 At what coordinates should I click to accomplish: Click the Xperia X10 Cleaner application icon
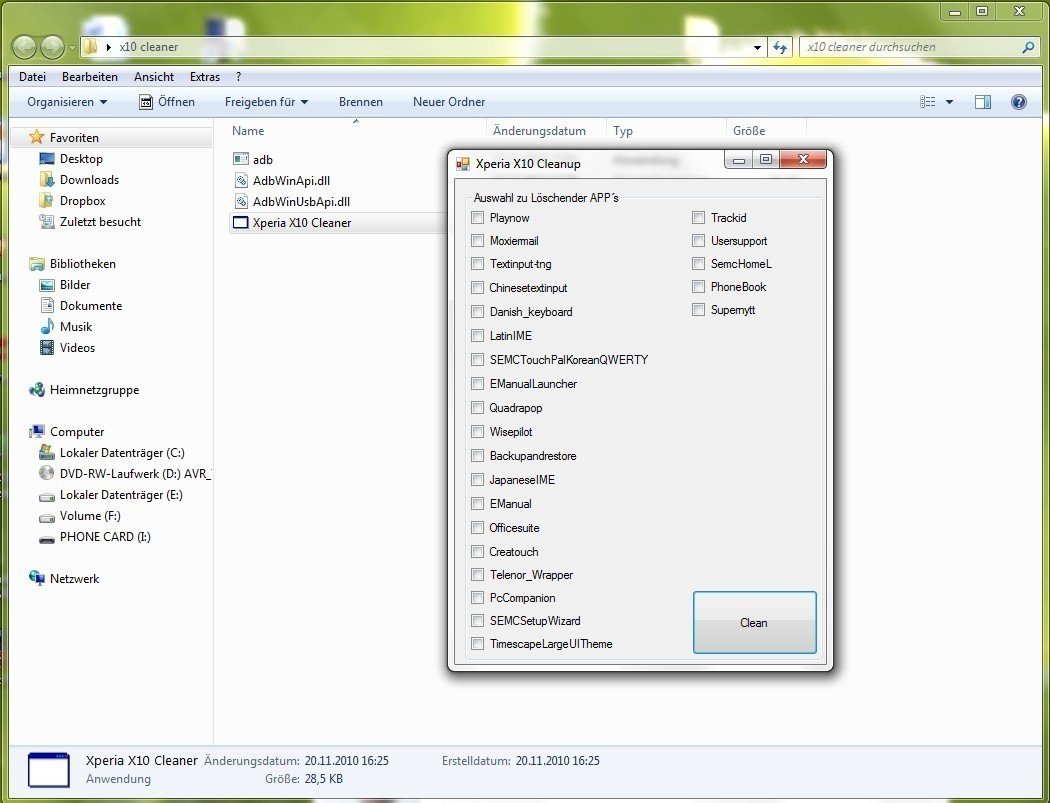tap(240, 222)
